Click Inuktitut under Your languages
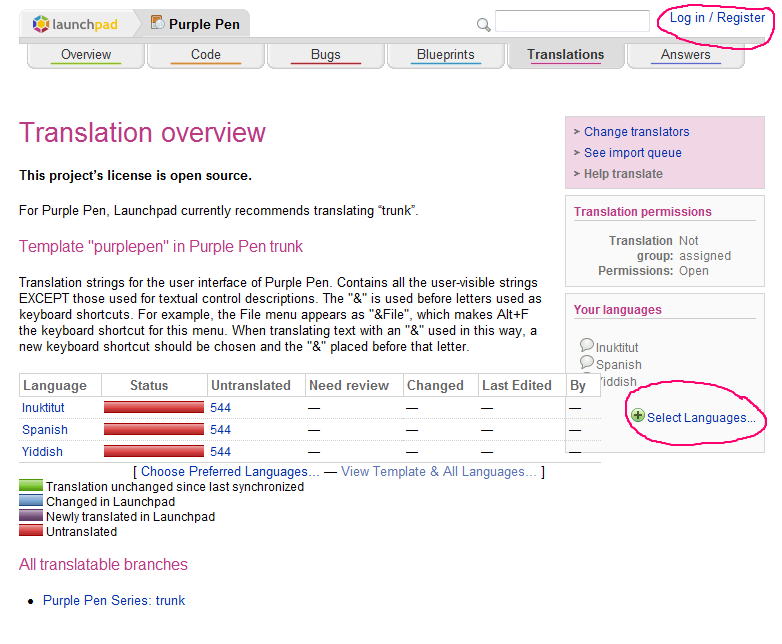Image resolution: width=782 pixels, height=644 pixels. [x=616, y=347]
